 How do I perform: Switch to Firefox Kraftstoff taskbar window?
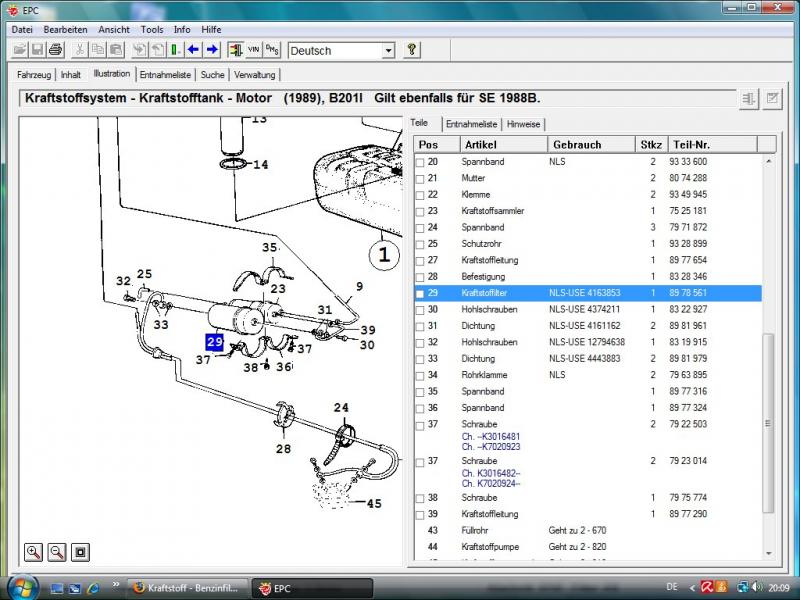188,588
